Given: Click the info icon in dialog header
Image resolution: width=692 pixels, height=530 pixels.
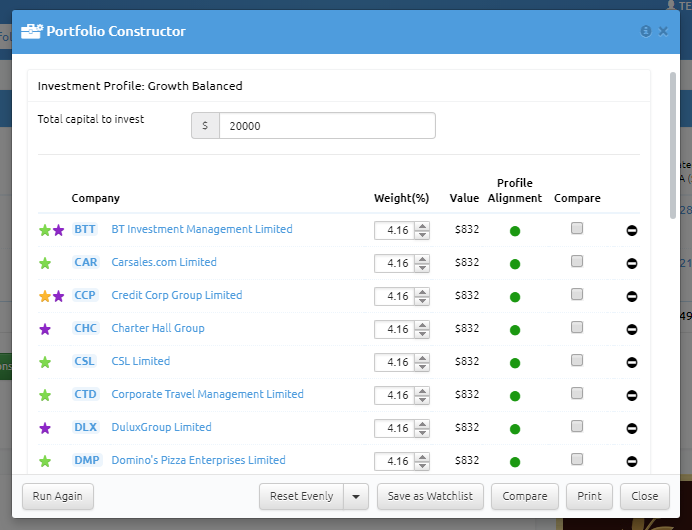Looking at the screenshot, I should (646, 31).
